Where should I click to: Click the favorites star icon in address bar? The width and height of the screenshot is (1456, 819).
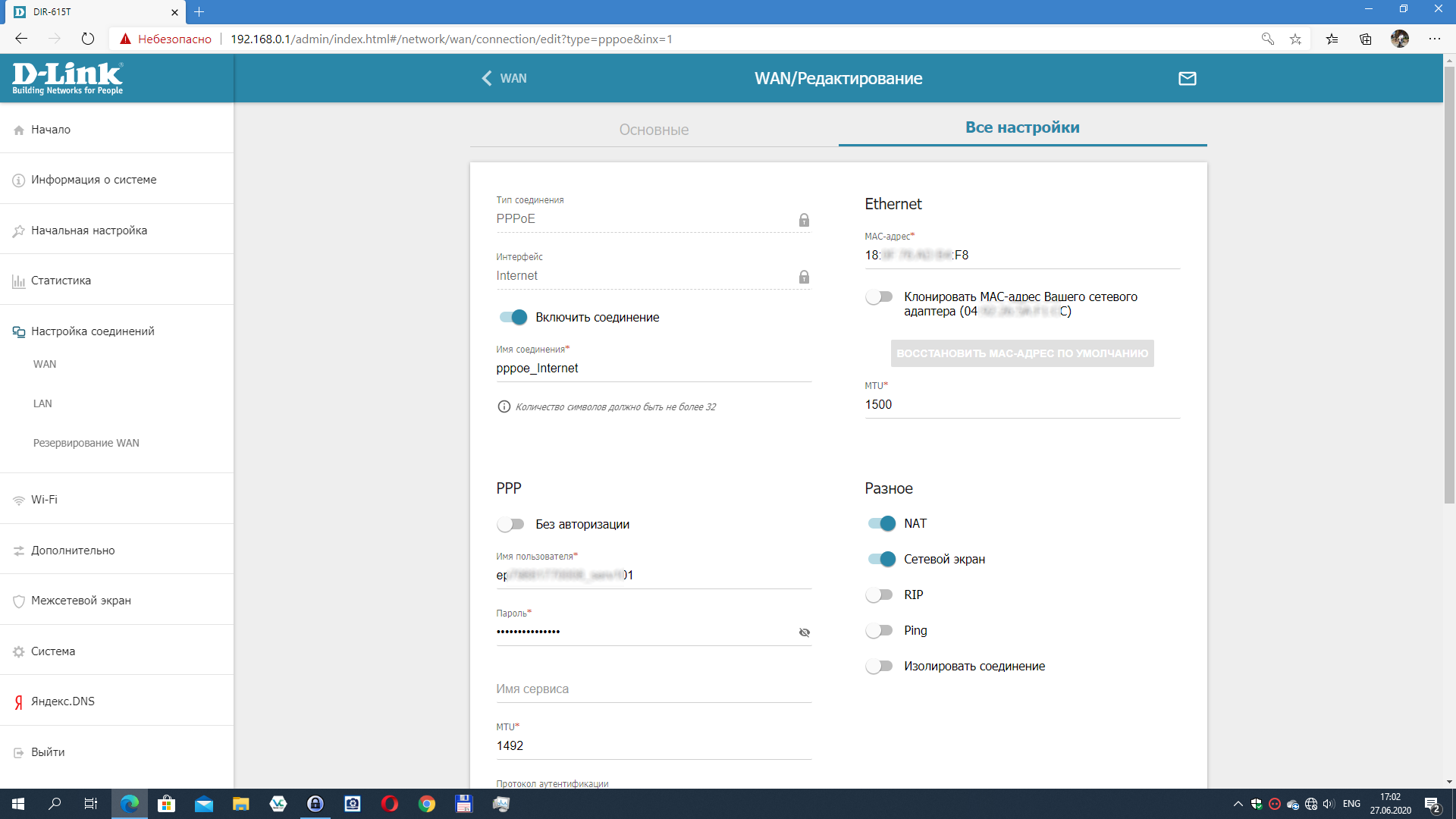pyautogui.click(x=1295, y=39)
